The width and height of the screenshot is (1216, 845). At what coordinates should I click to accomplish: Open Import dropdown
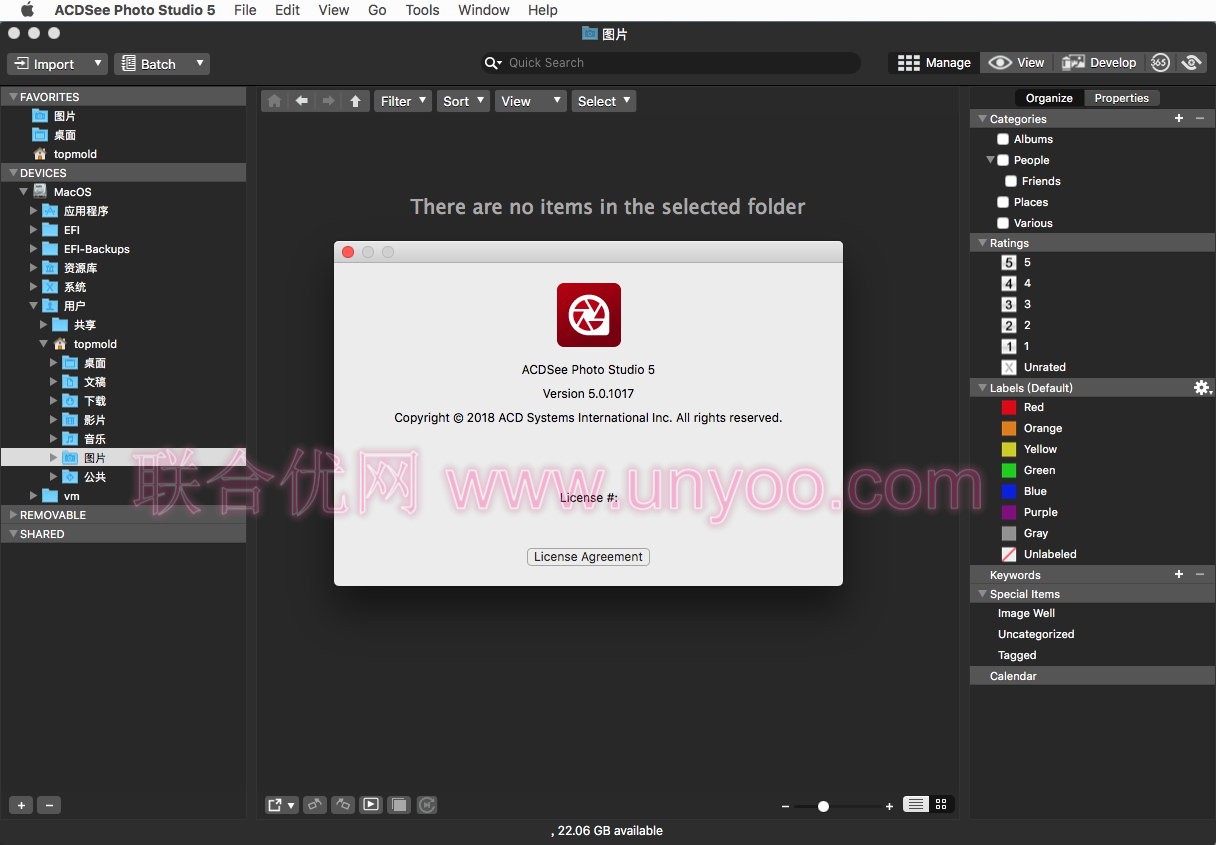[x=57, y=64]
